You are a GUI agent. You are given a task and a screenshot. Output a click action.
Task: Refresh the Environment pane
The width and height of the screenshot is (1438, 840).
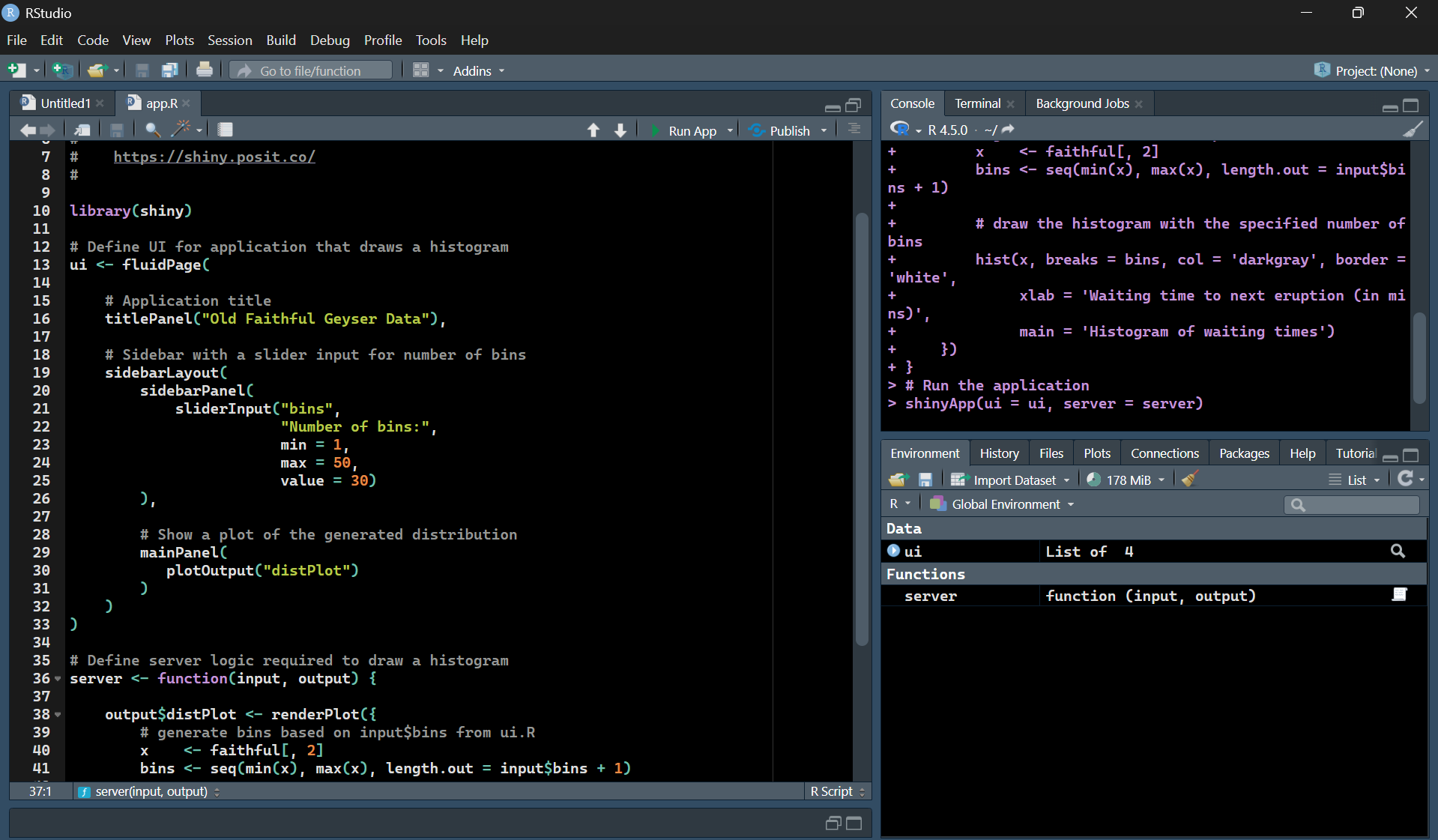1406,479
